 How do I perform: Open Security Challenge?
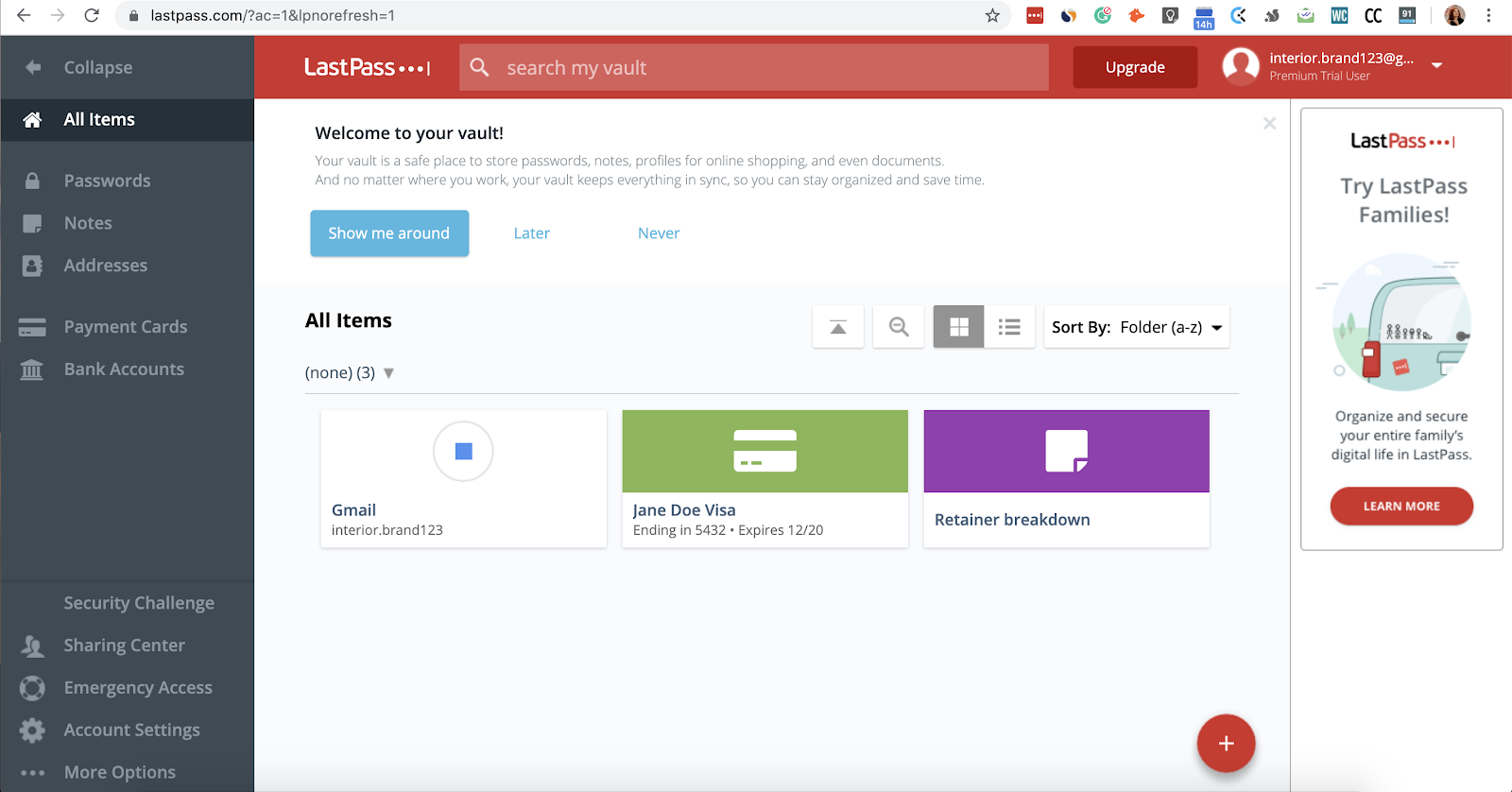click(x=139, y=603)
